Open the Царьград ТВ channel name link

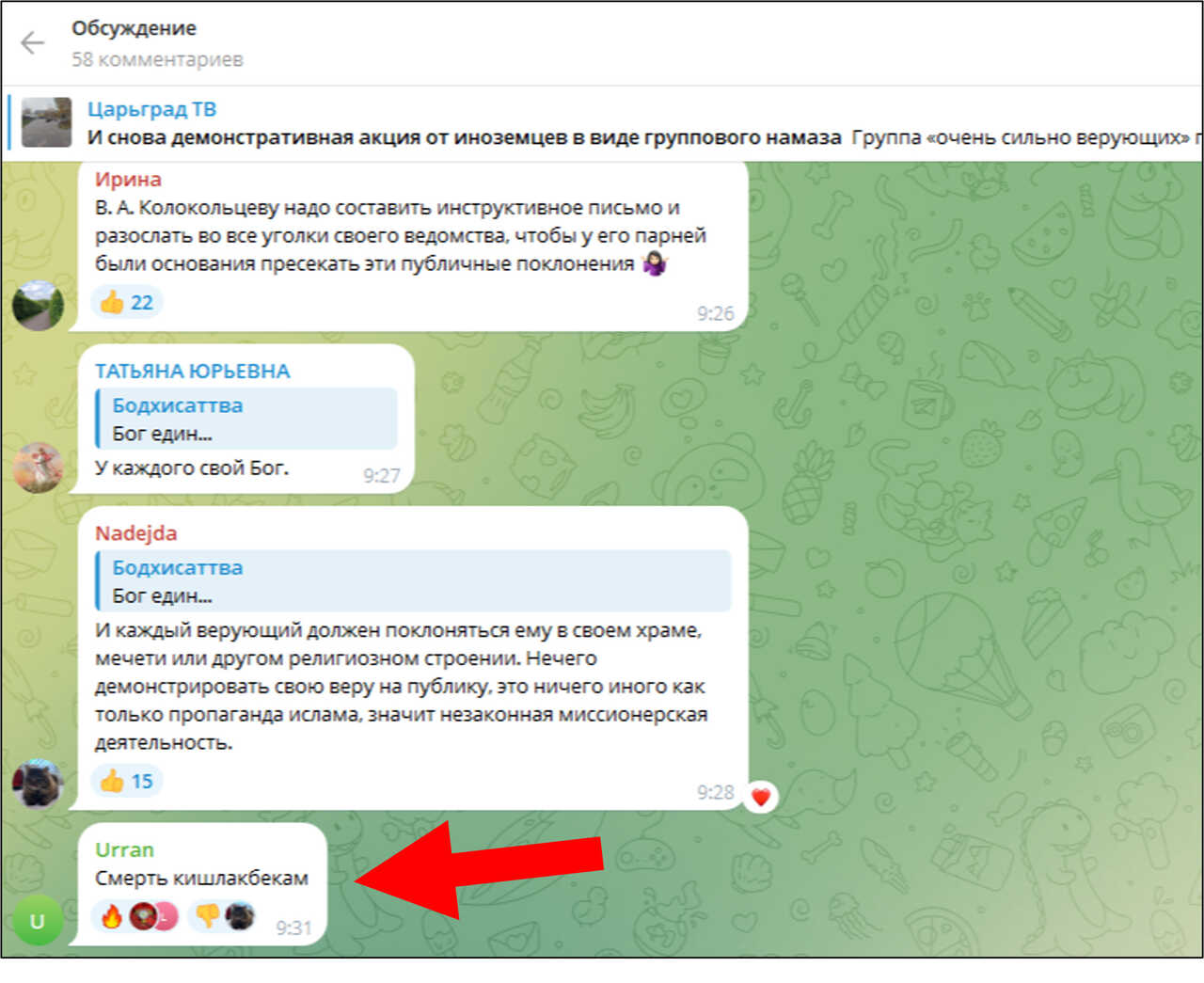point(151,109)
